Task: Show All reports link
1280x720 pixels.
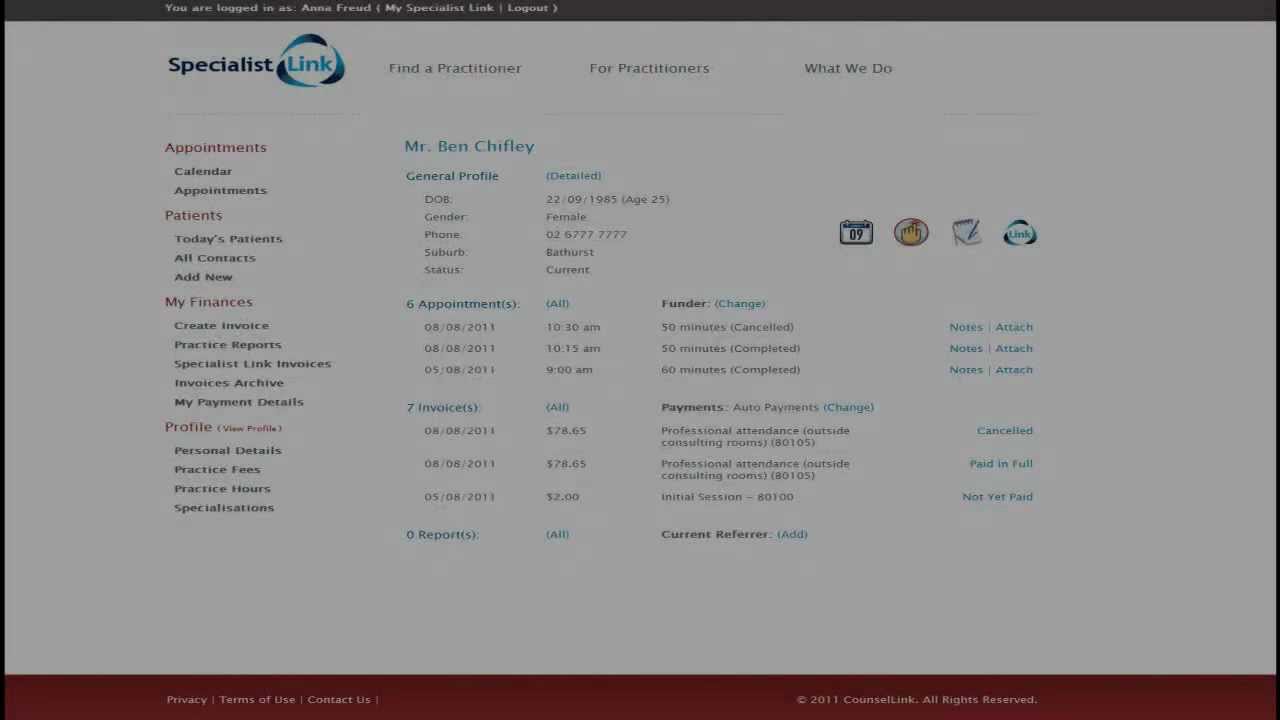Action: [x=558, y=535]
